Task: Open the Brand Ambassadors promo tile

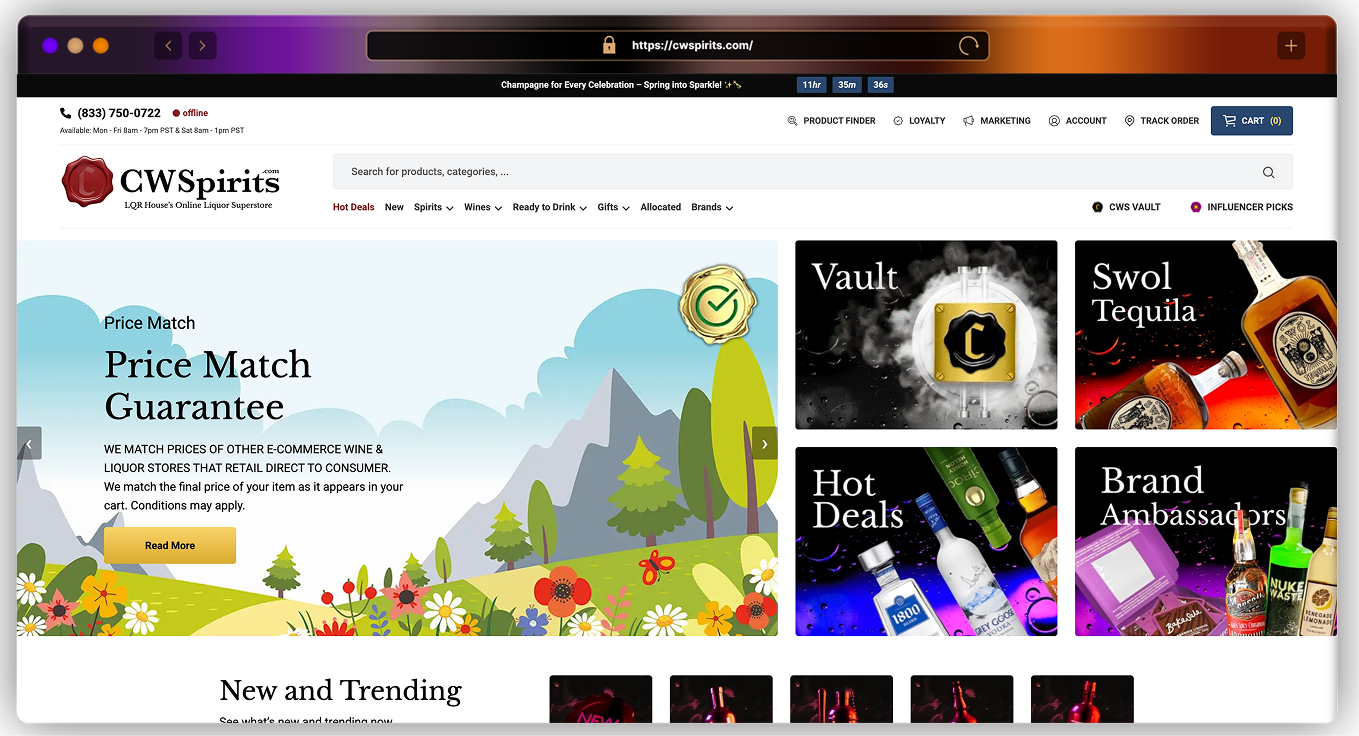Action: [x=1205, y=541]
